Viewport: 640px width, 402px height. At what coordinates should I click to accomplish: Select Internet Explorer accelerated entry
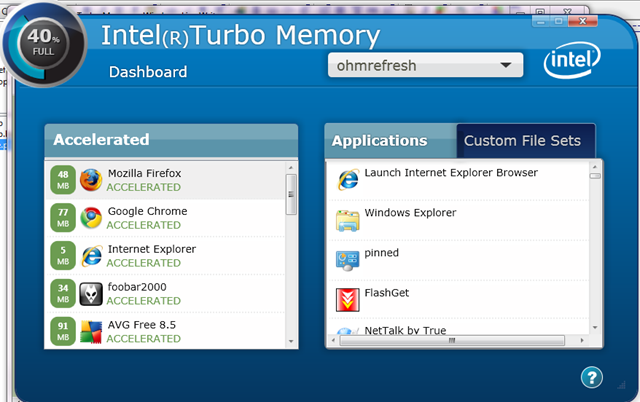pyautogui.click(x=165, y=256)
